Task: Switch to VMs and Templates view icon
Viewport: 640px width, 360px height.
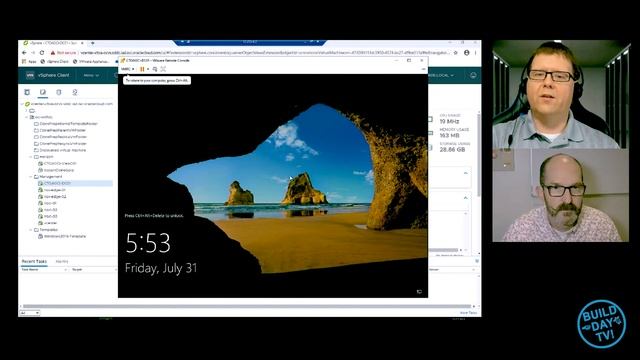Action: (43, 92)
